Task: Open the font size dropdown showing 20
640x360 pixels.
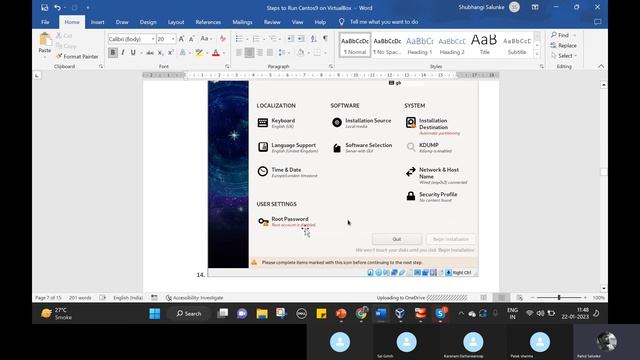Action: pyautogui.click(x=173, y=39)
